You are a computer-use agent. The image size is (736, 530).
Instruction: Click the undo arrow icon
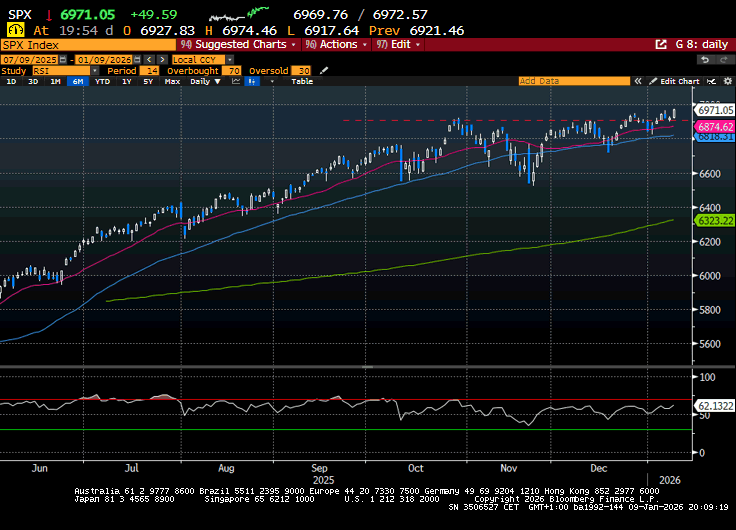[x=703, y=59]
